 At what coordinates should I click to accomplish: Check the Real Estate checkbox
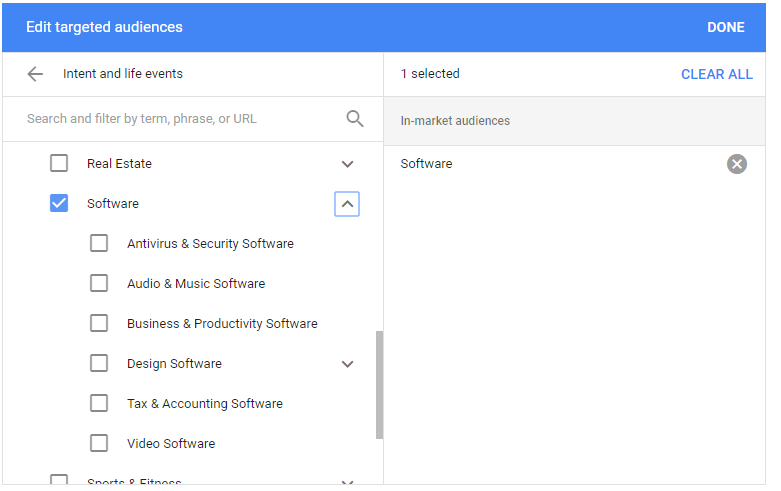pyautogui.click(x=59, y=163)
